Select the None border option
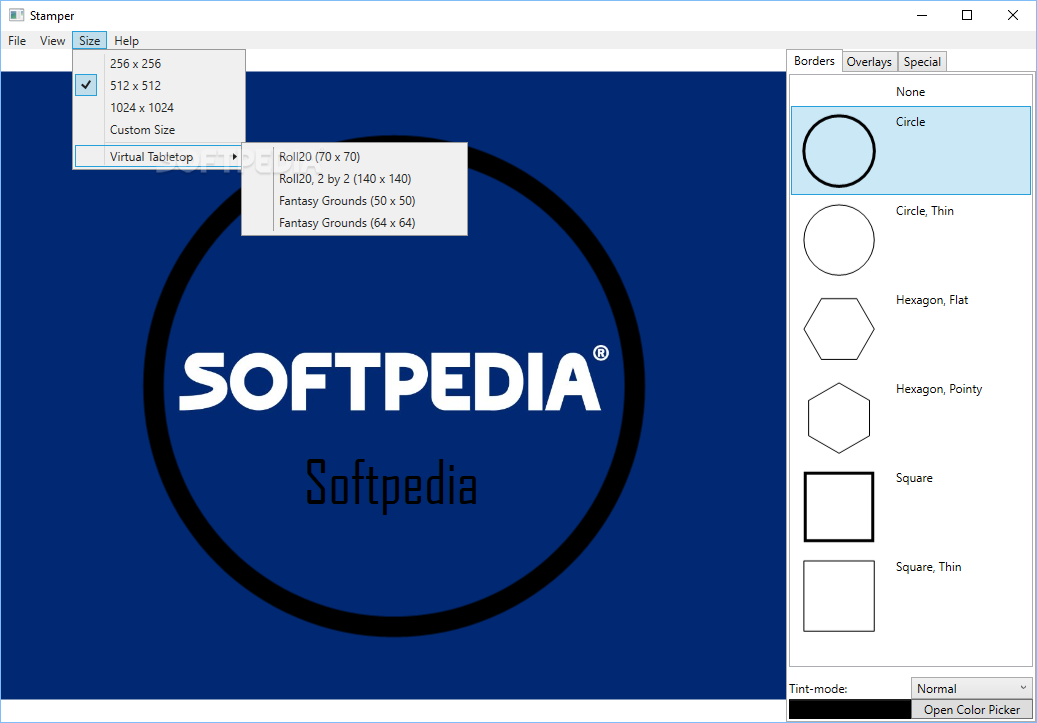The image size is (1037, 723). click(x=911, y=91)
